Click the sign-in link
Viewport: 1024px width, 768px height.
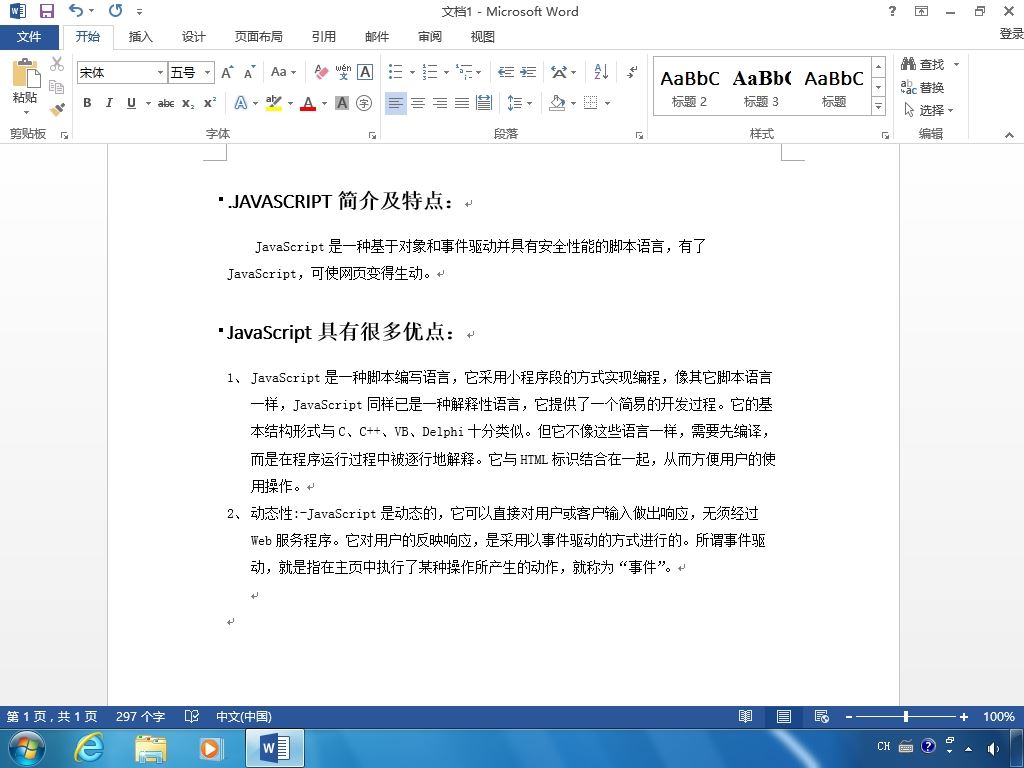tap(1011, 33)
